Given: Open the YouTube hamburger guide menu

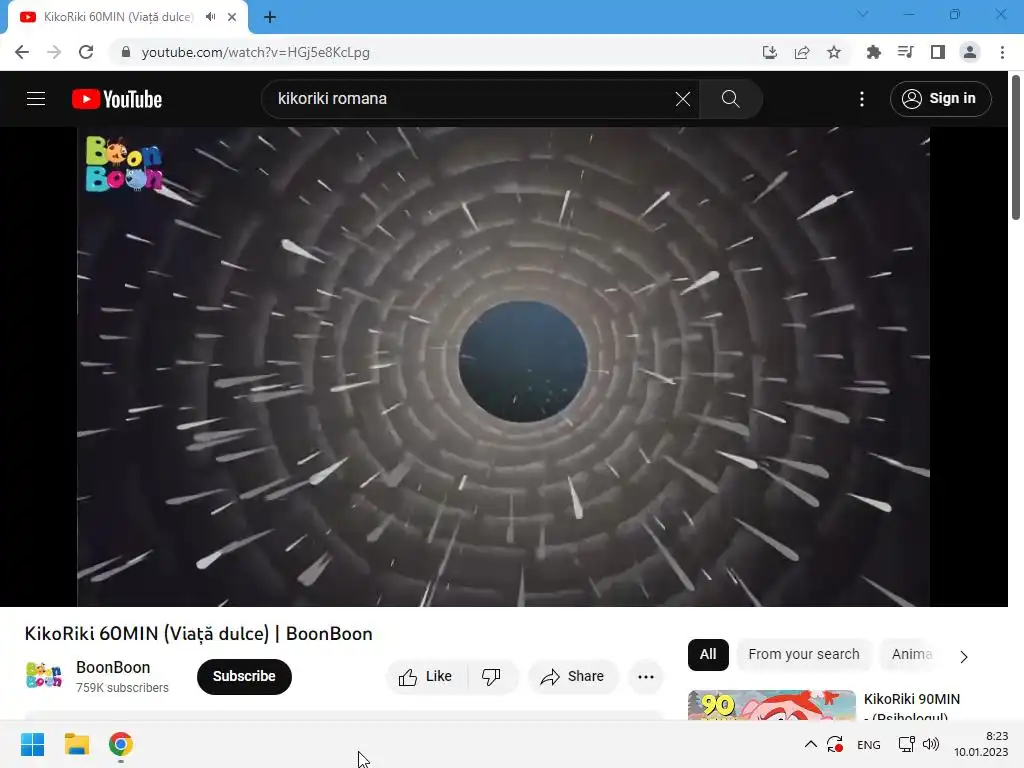Looking at the screenshot, I should click(36, 99).
